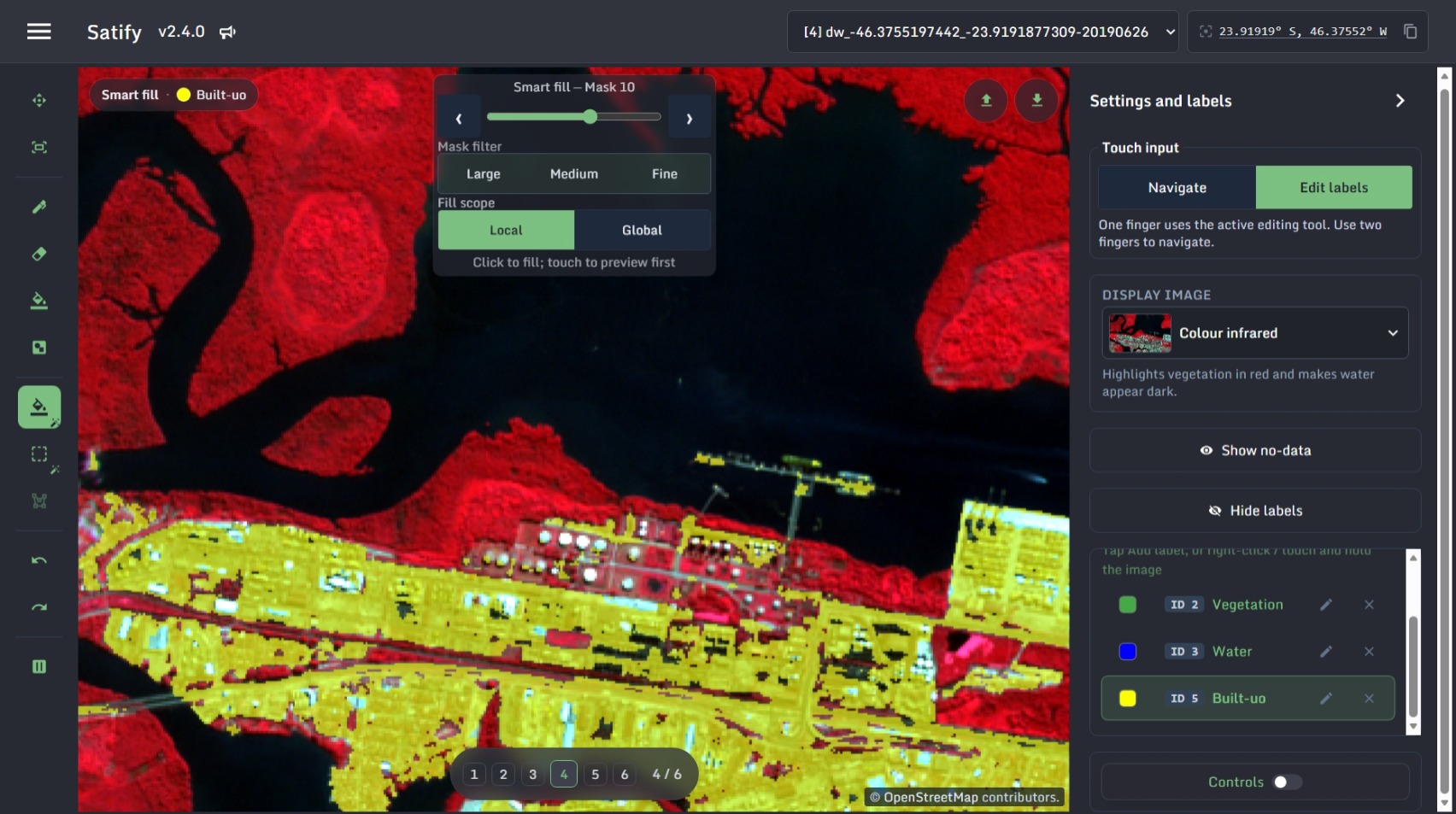The image size is (1456, 814).
Task: Go to image page 5
Action: [x=596, y=775]
